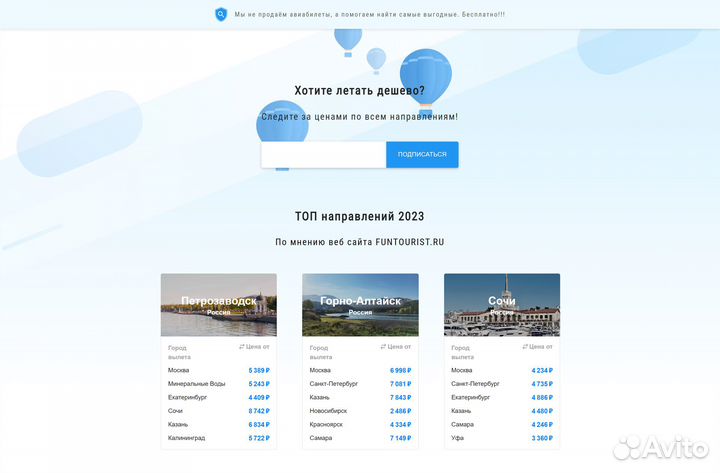The image size is (720, 473).
Task: Select price 4 246 ₽ from Самара to Сочи
Action: coord(542,424)
